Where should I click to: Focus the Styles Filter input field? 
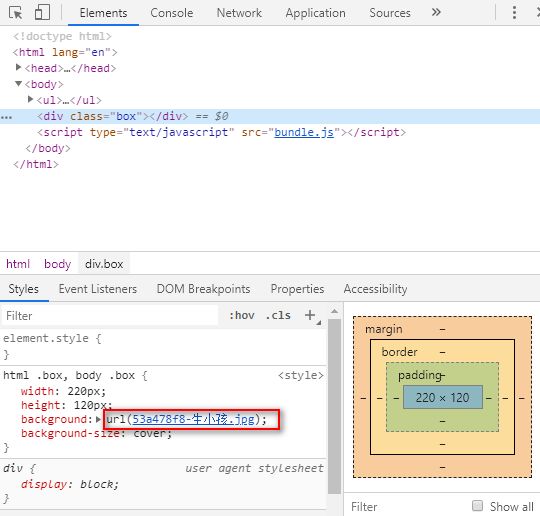(x=110, y=316)
